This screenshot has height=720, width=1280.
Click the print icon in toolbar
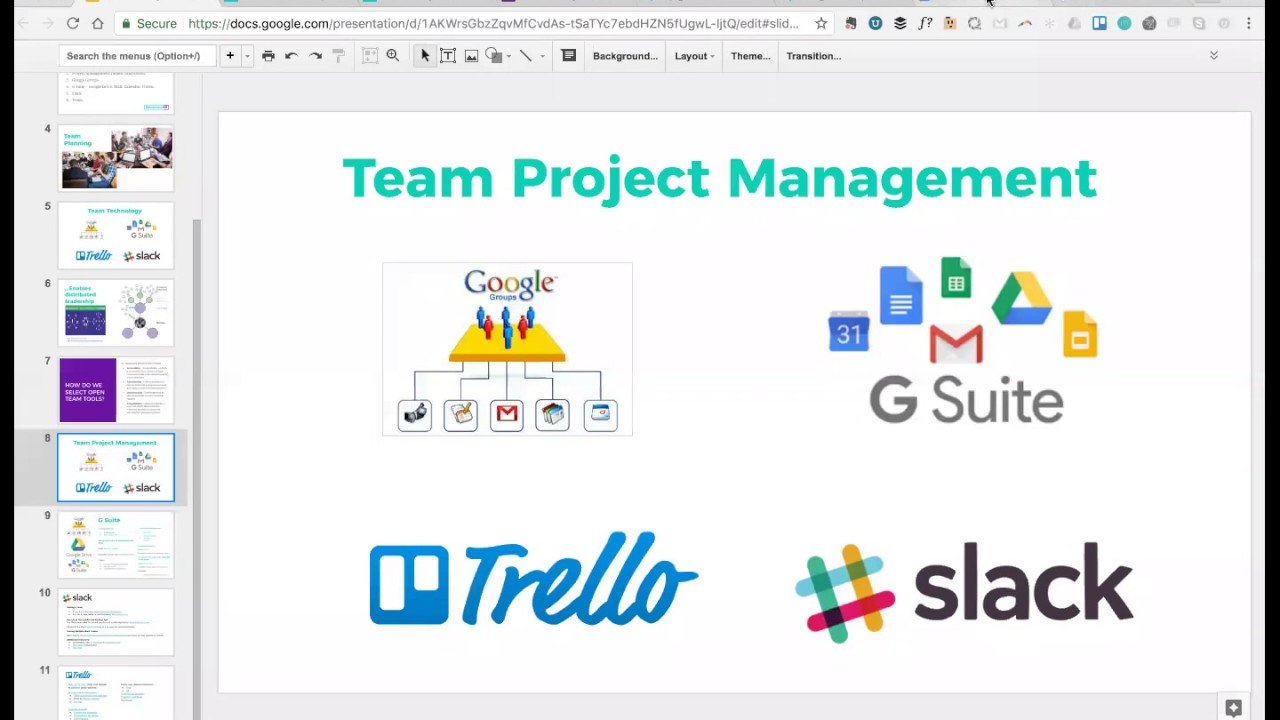pos(268,56)
